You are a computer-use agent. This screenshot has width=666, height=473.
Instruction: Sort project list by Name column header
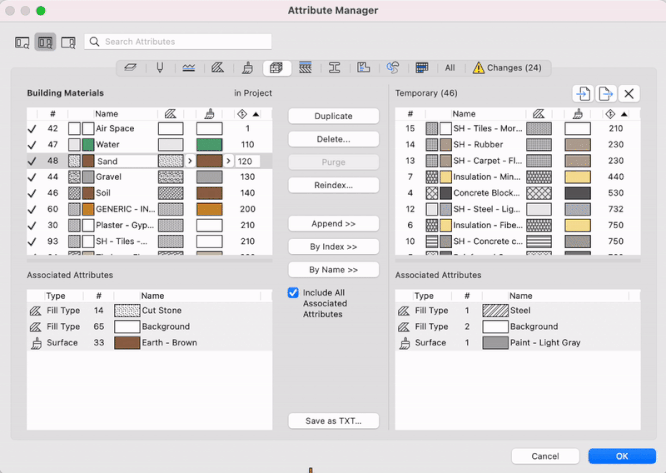pyautogui.click(x=107, y=114)
